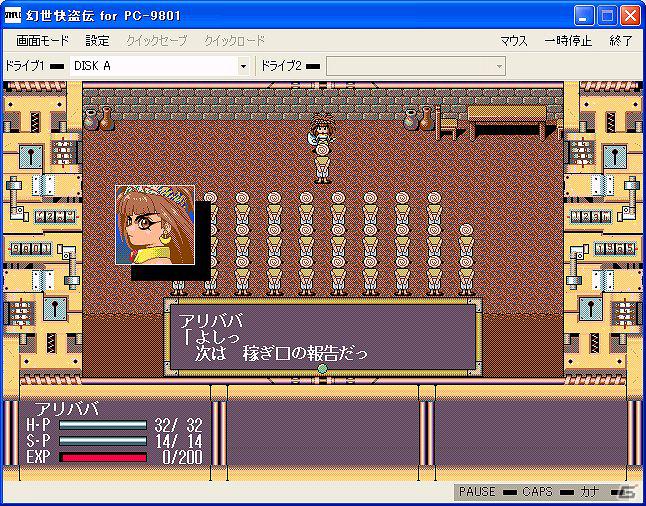Click the empty middle party status panel
The image size is (646, 506).
tap(323, 433)
